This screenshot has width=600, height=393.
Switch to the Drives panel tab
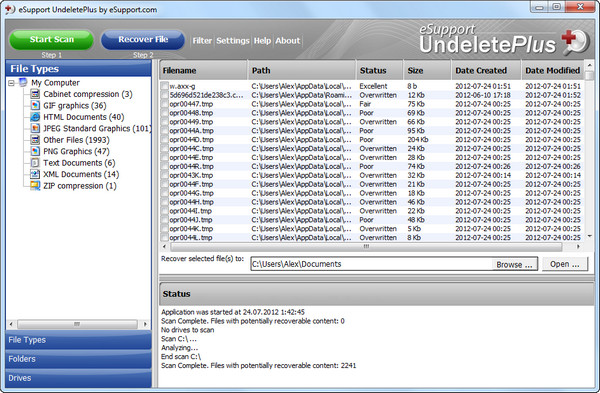[78, 378]
